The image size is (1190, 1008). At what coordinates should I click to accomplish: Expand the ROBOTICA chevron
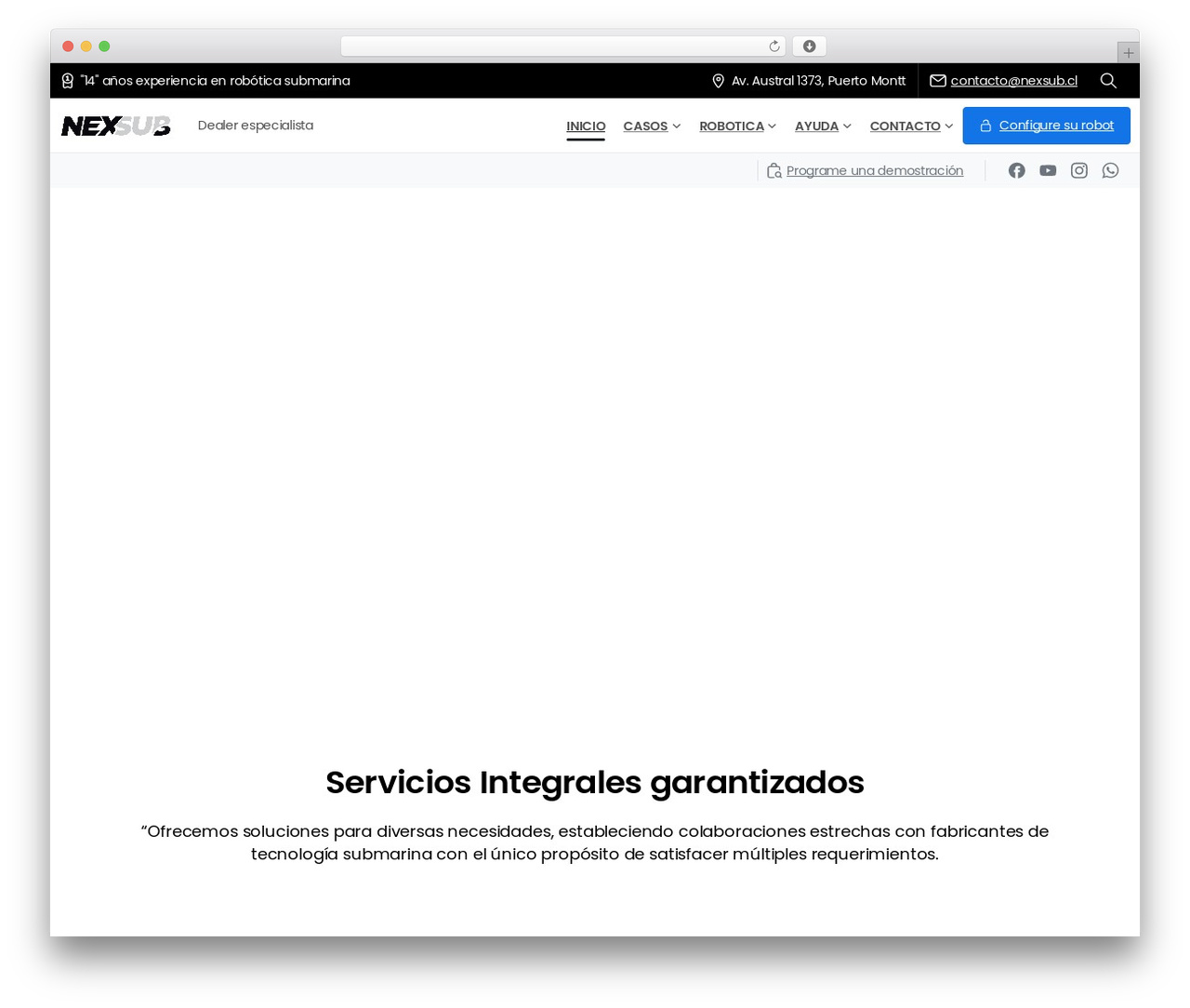click(x=773, y=126)
